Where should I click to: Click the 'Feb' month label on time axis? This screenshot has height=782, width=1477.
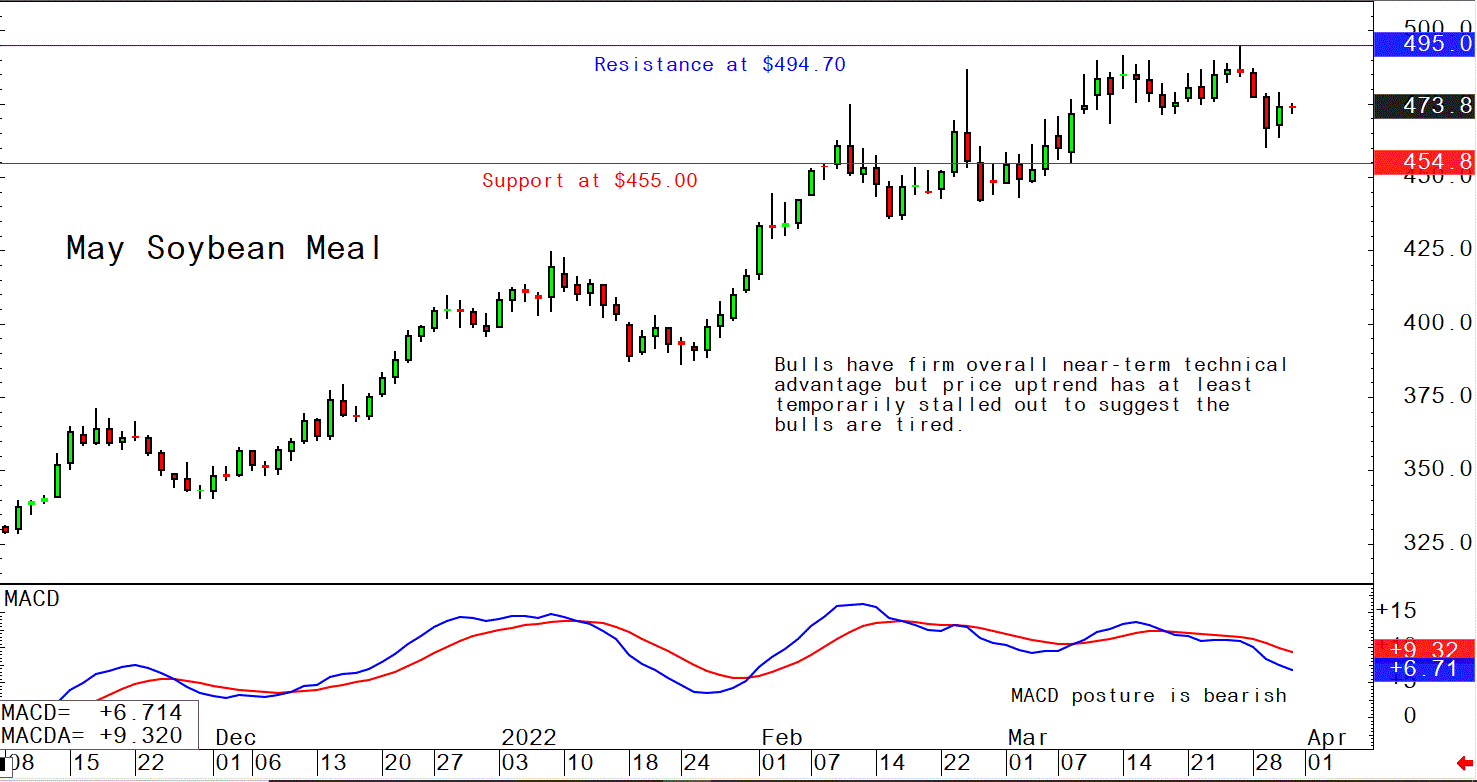pos(781,738)
